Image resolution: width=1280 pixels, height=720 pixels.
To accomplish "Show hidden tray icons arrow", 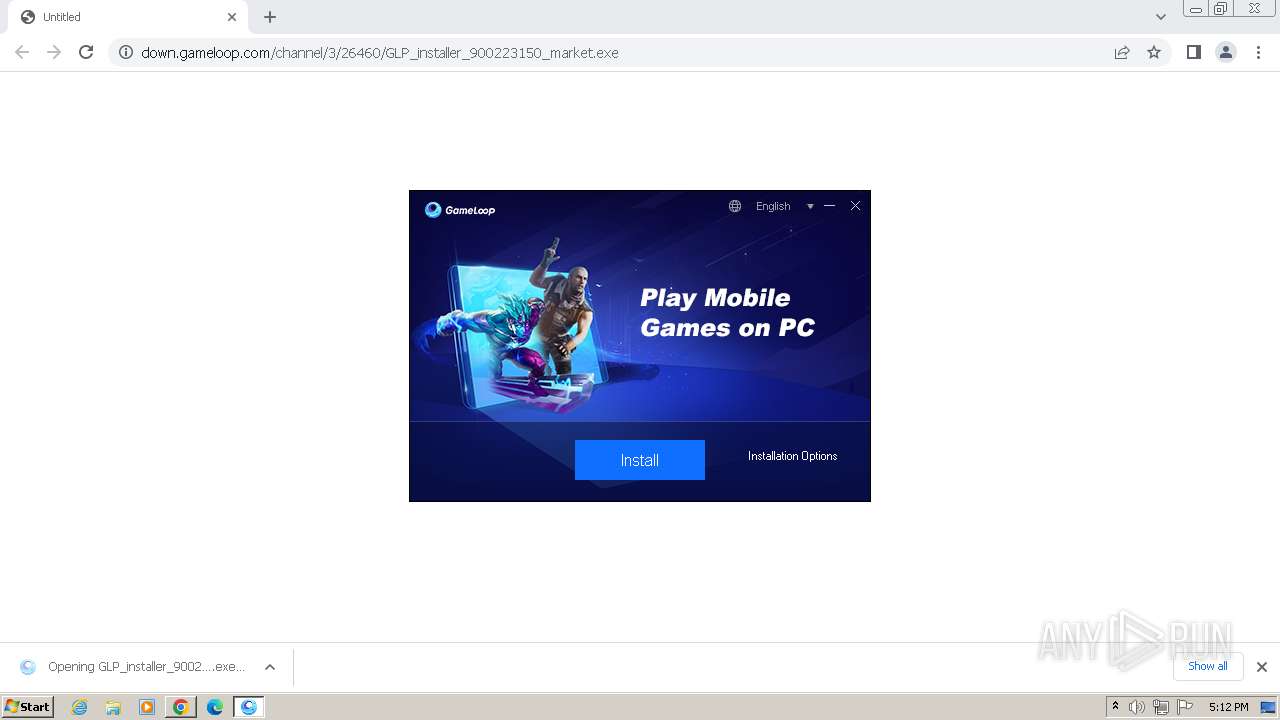I will pyautogui.click(x=1115, y=707).
